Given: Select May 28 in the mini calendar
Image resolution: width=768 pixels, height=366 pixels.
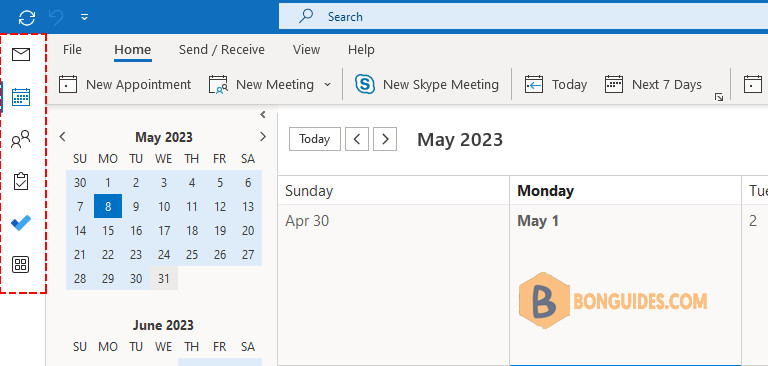Looking at the screenshot, I should pyautogui.click(x=80, y=278).
